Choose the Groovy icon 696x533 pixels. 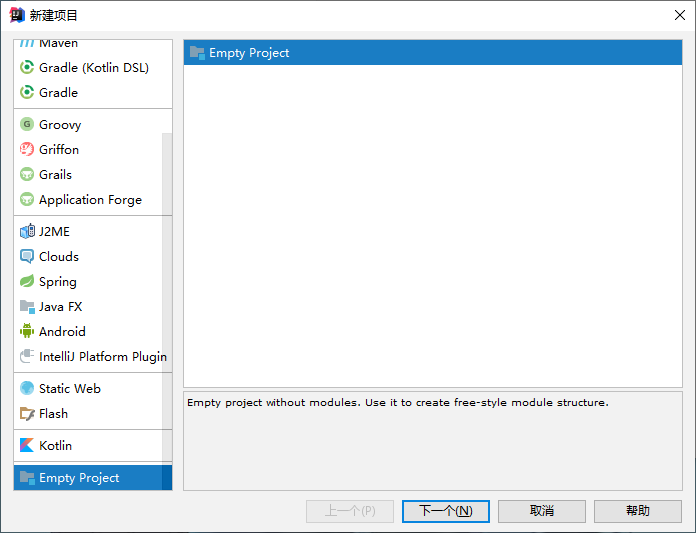point(27,124)
